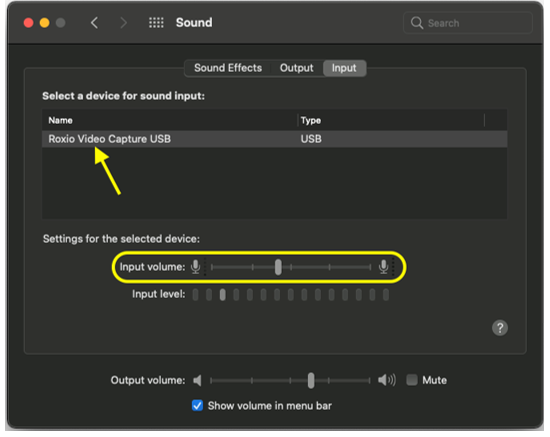Viewport: 550px width, 437px height.
Task: Click the Input volume slider handle
Action: 278,267
